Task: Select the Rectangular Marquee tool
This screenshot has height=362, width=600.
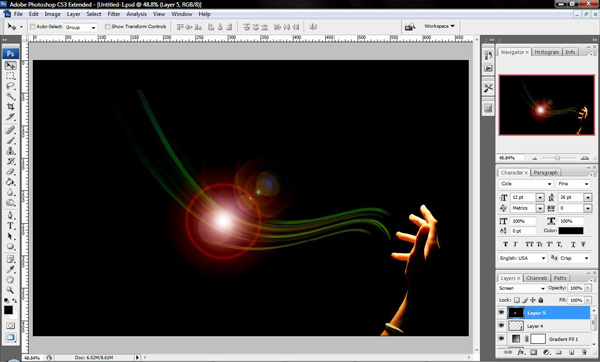Action: [10, 76]
